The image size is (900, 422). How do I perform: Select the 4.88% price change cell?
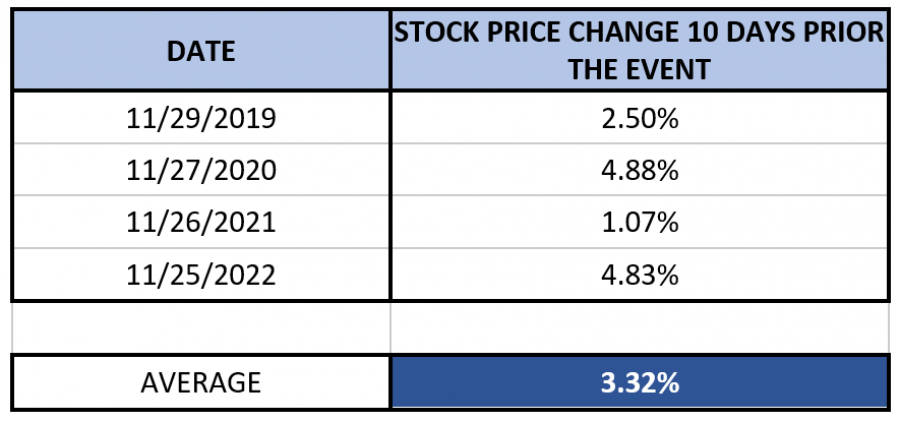(x=639, y=170)
